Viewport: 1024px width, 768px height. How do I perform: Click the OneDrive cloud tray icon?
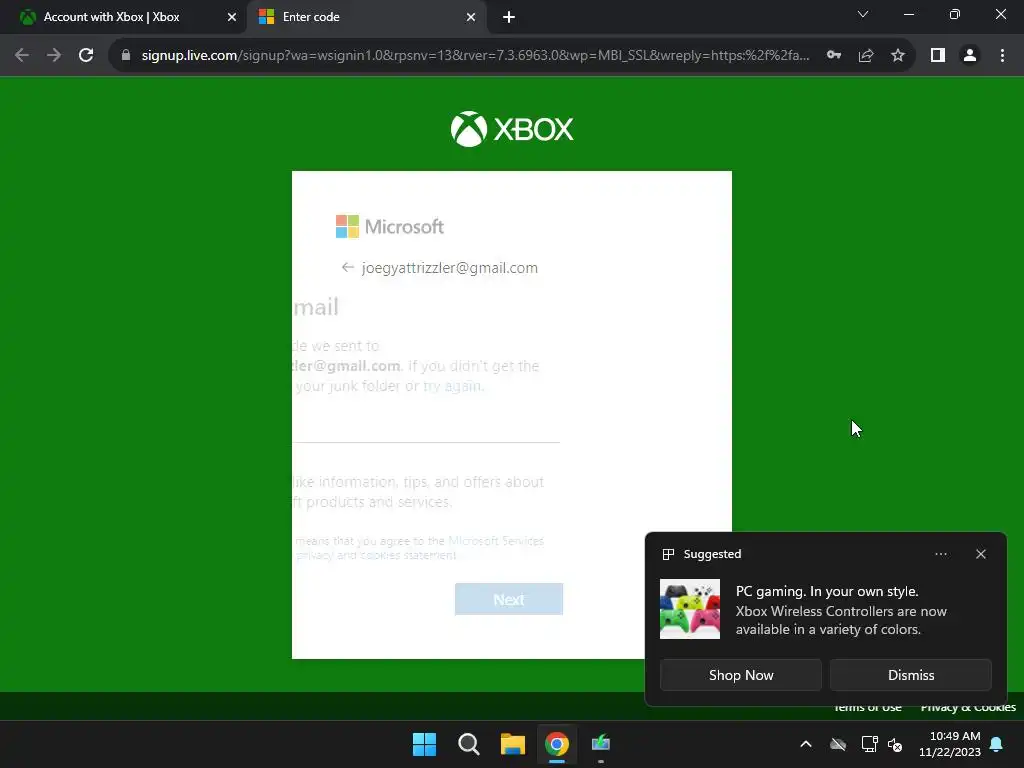point(838,744)
